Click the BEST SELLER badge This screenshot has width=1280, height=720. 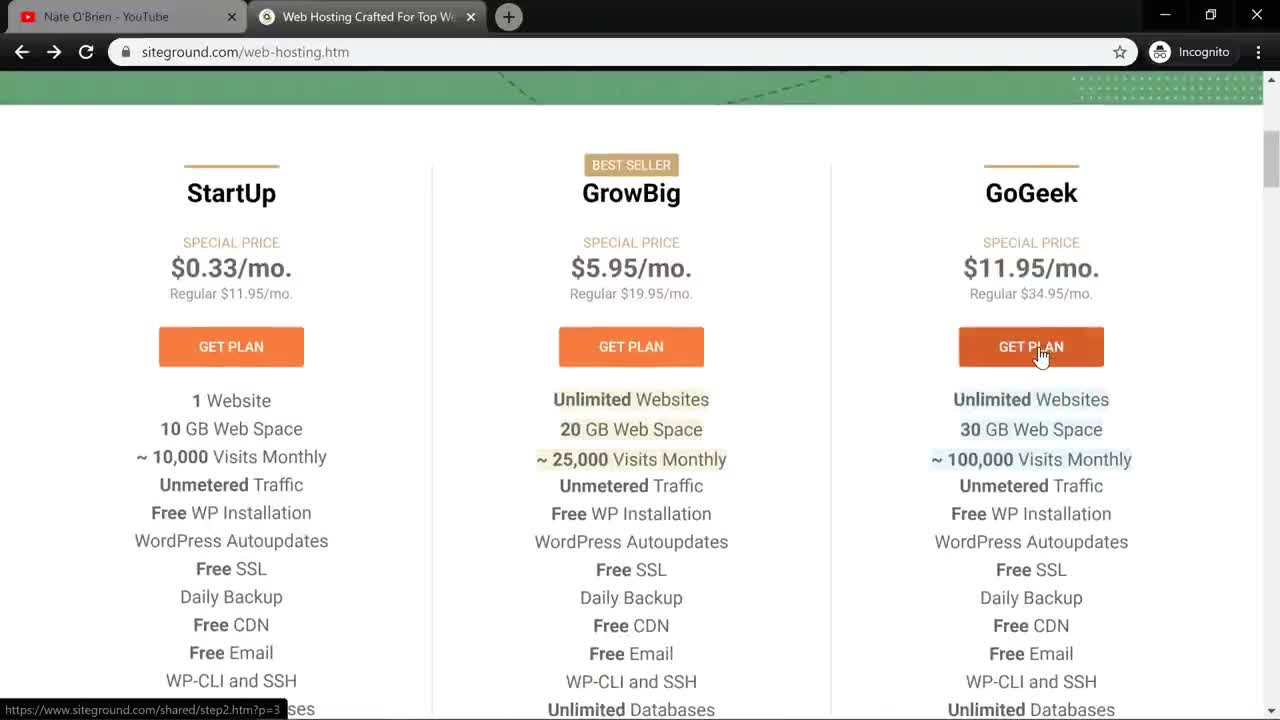pyautogui.click(x=631, y=165)
